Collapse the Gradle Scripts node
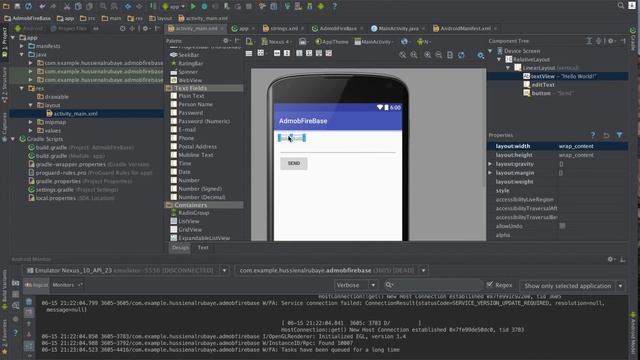The width and height of the screenshot is (640, 360). pos(13,139)
